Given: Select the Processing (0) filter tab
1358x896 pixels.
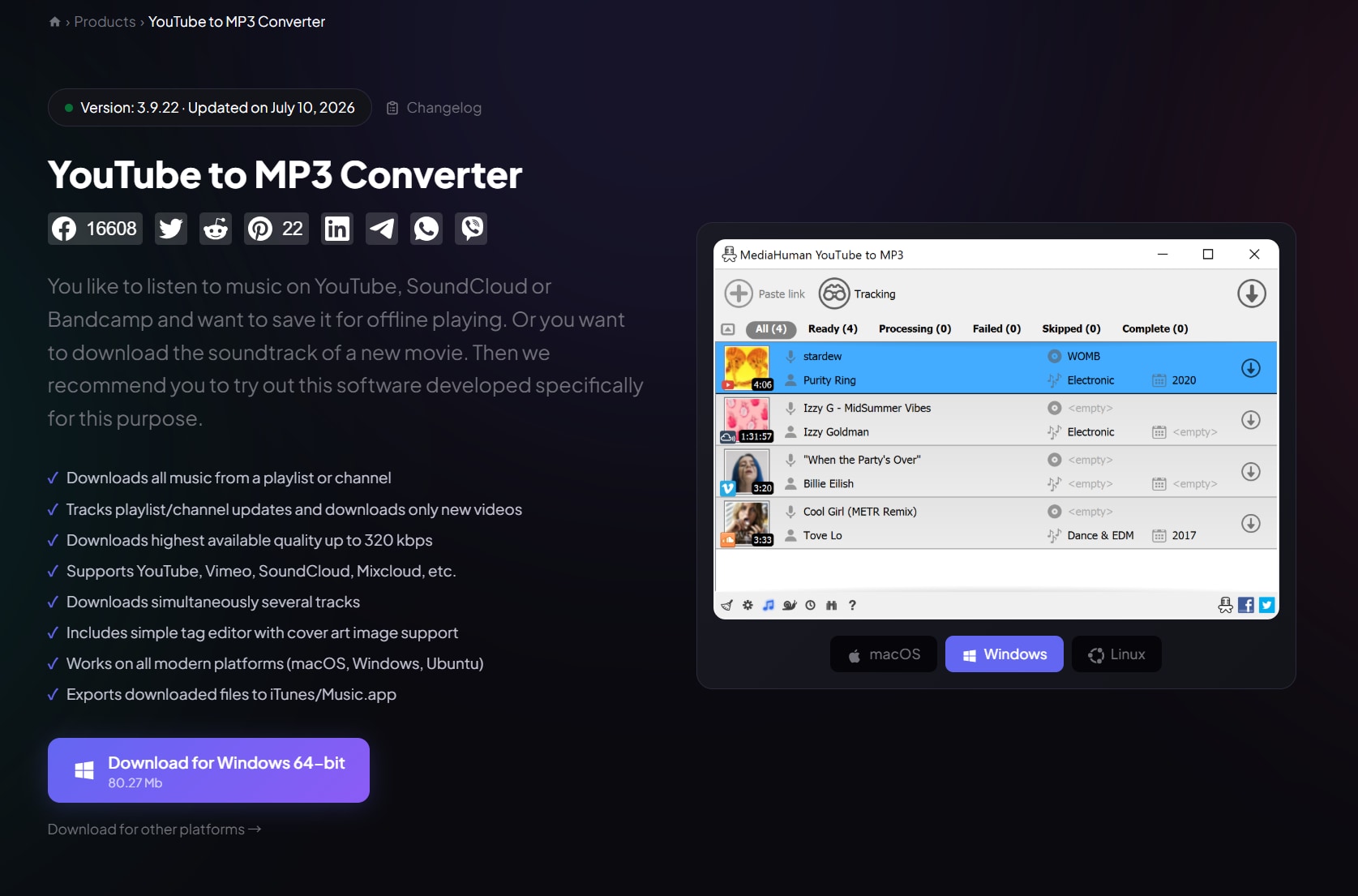Looking at the screenshot, I should pyautogui.click(x=915, y=329).
